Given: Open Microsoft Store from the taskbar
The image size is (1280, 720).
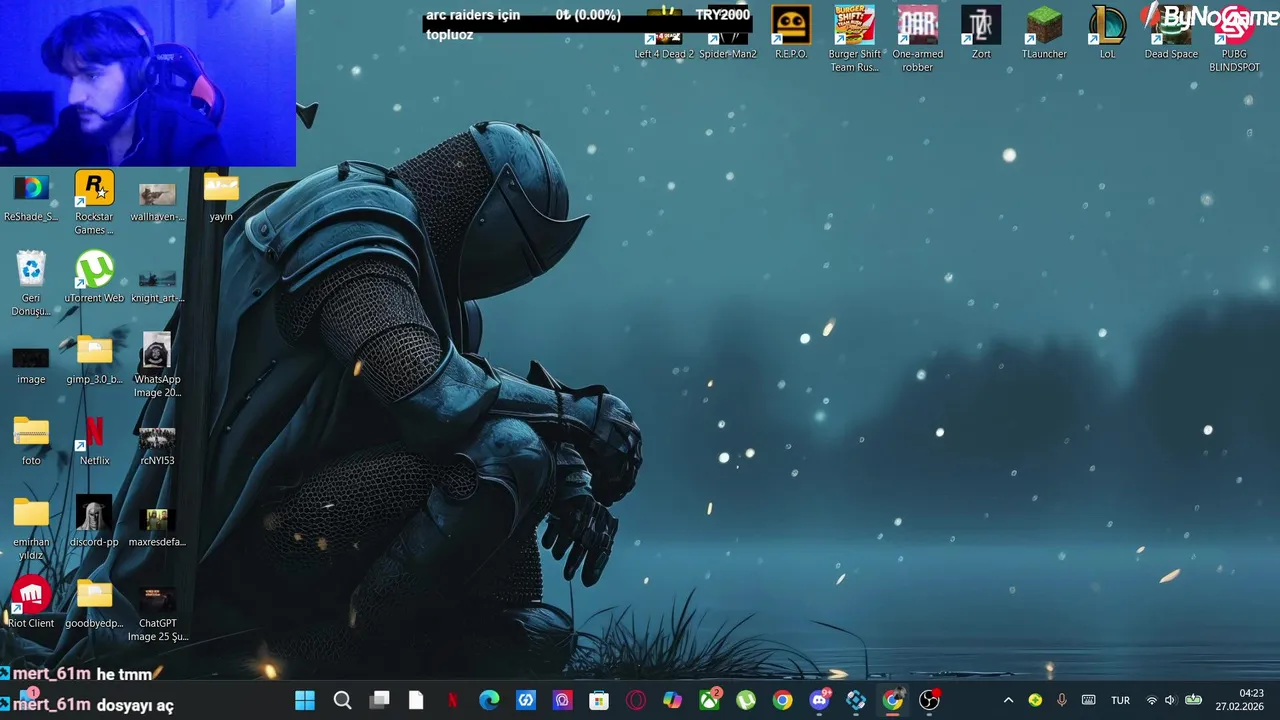Looking at the screenshot, I should 599,700.
